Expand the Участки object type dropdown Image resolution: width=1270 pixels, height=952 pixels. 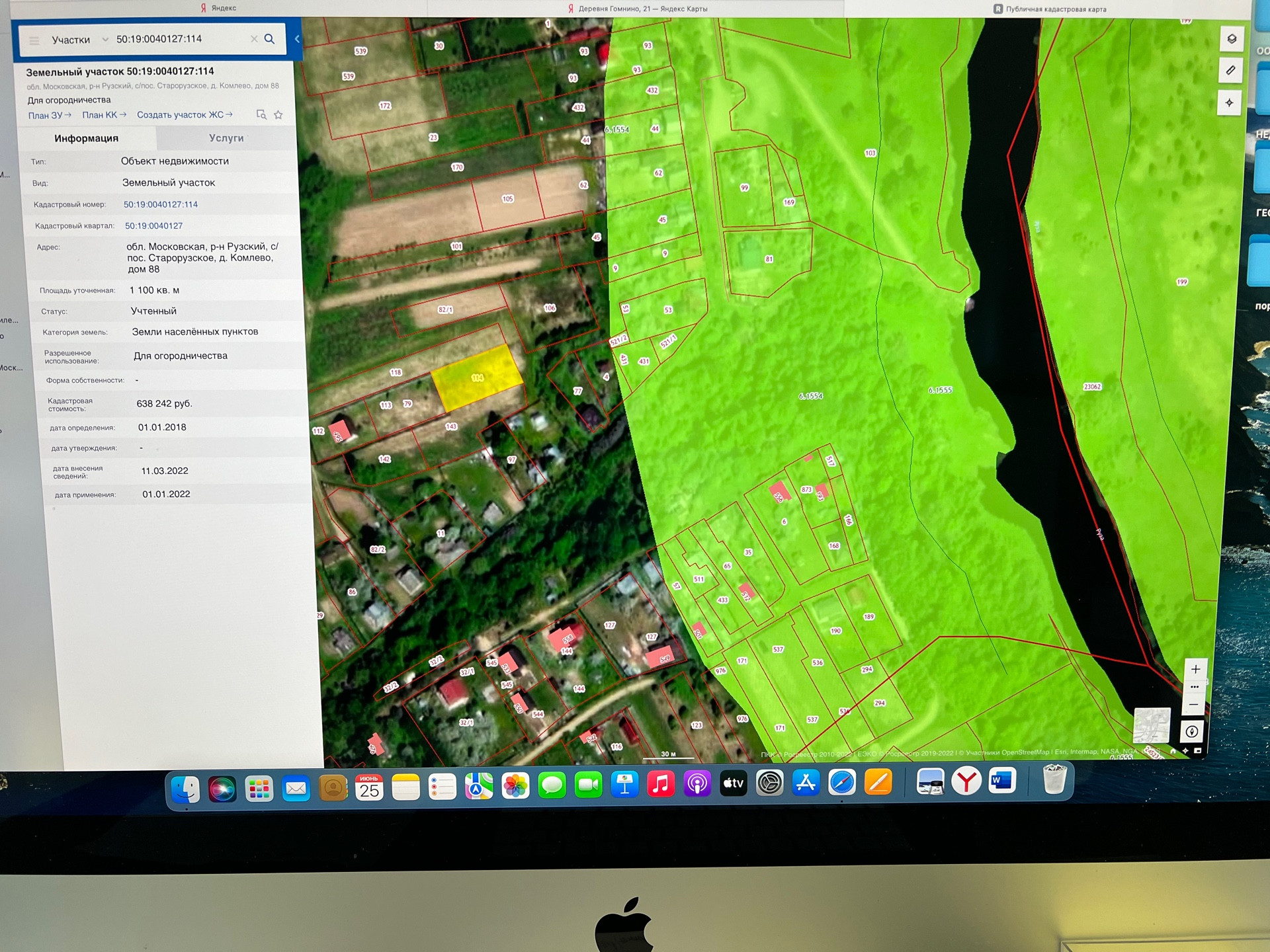click(x=105, y=40)
